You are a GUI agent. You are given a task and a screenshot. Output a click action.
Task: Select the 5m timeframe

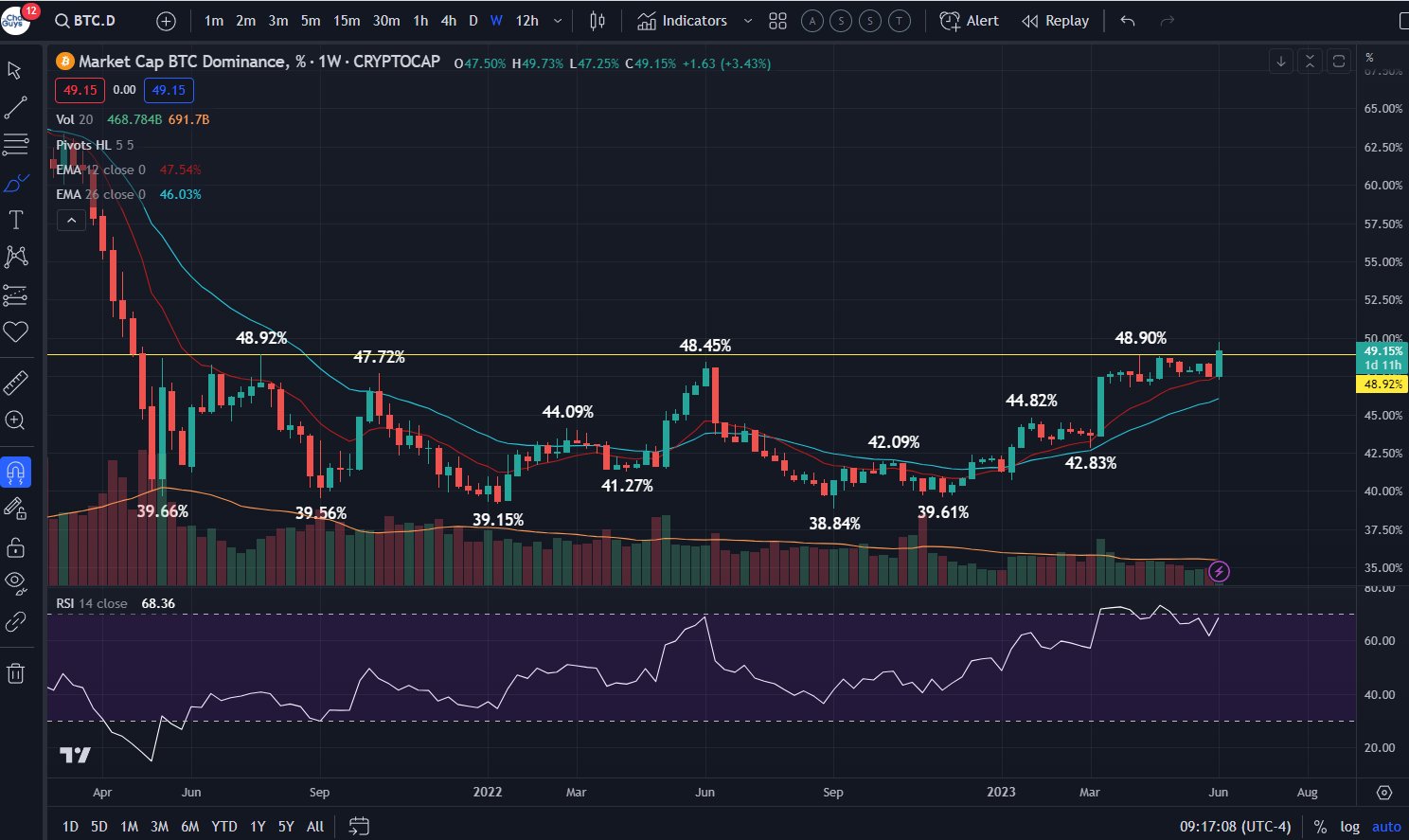(311, 21)
